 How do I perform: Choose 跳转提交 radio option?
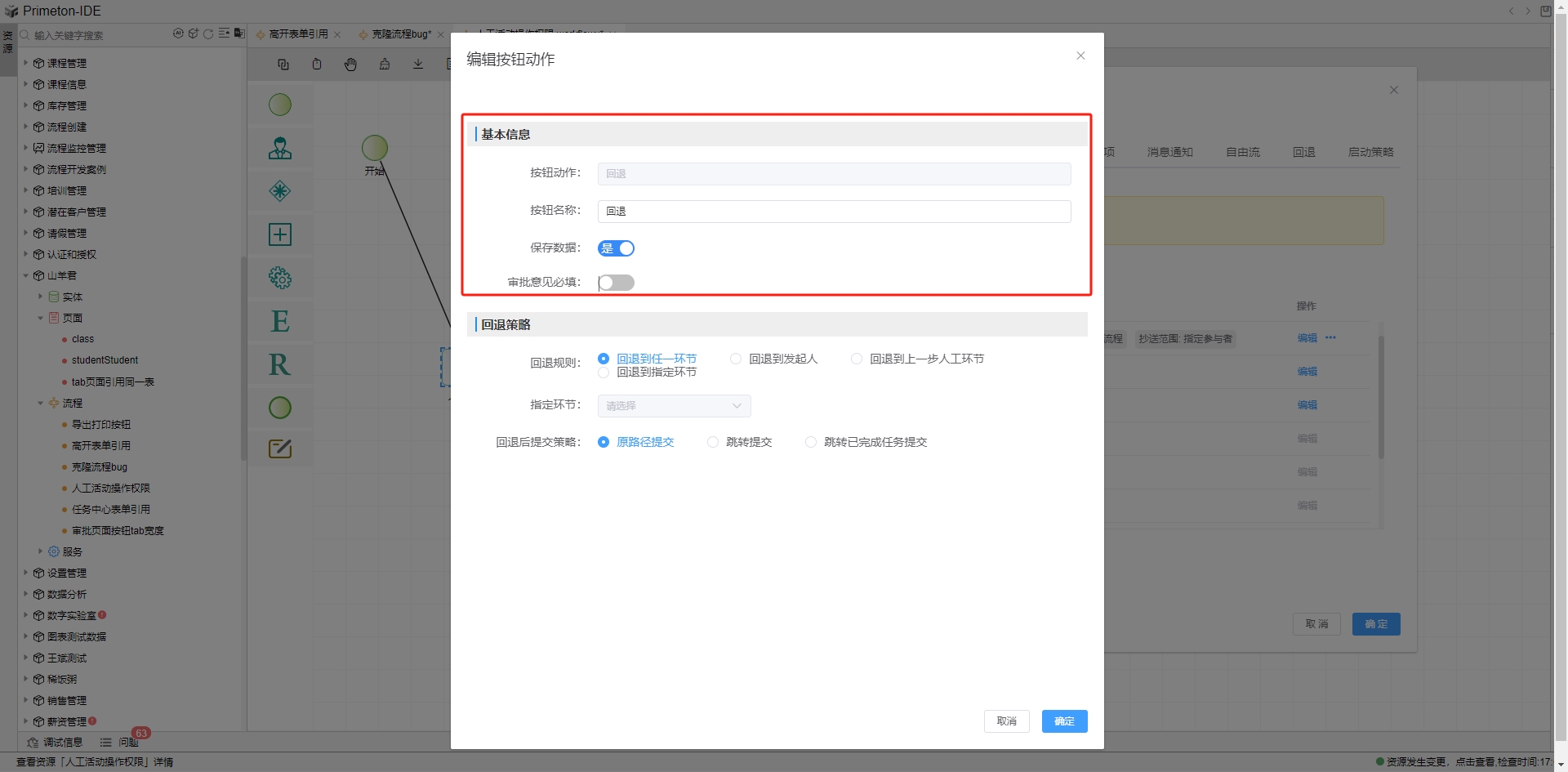point(713,442)
